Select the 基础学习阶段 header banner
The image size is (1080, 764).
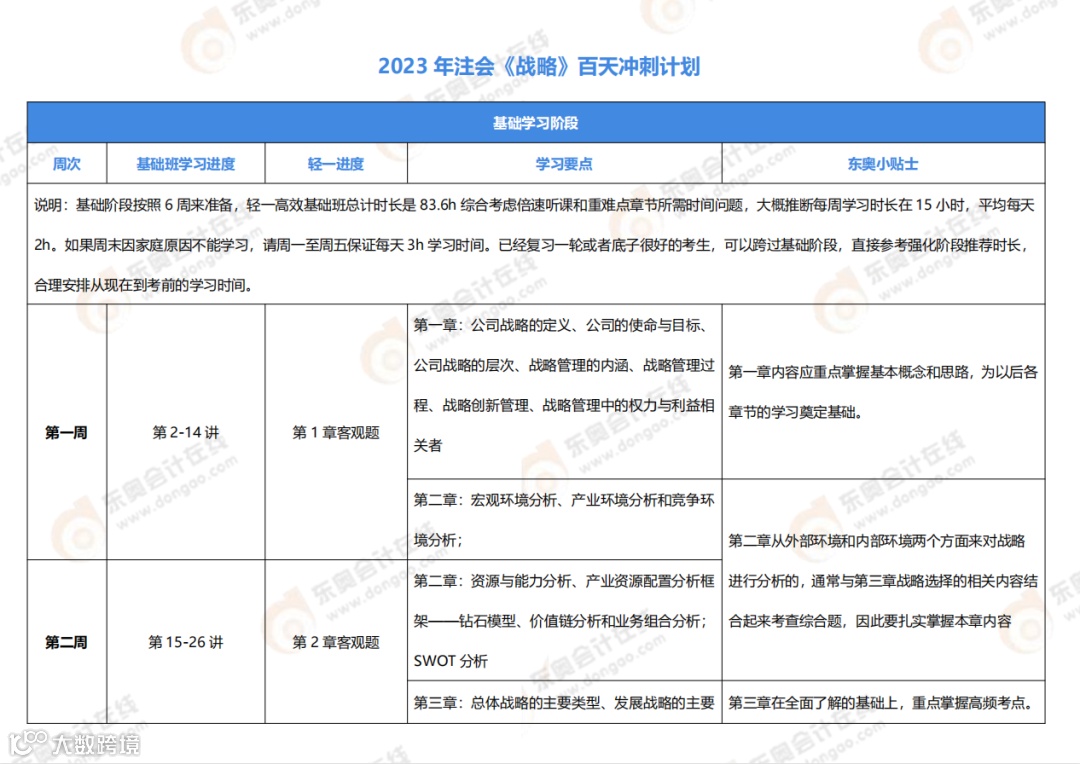coord(536,123)
